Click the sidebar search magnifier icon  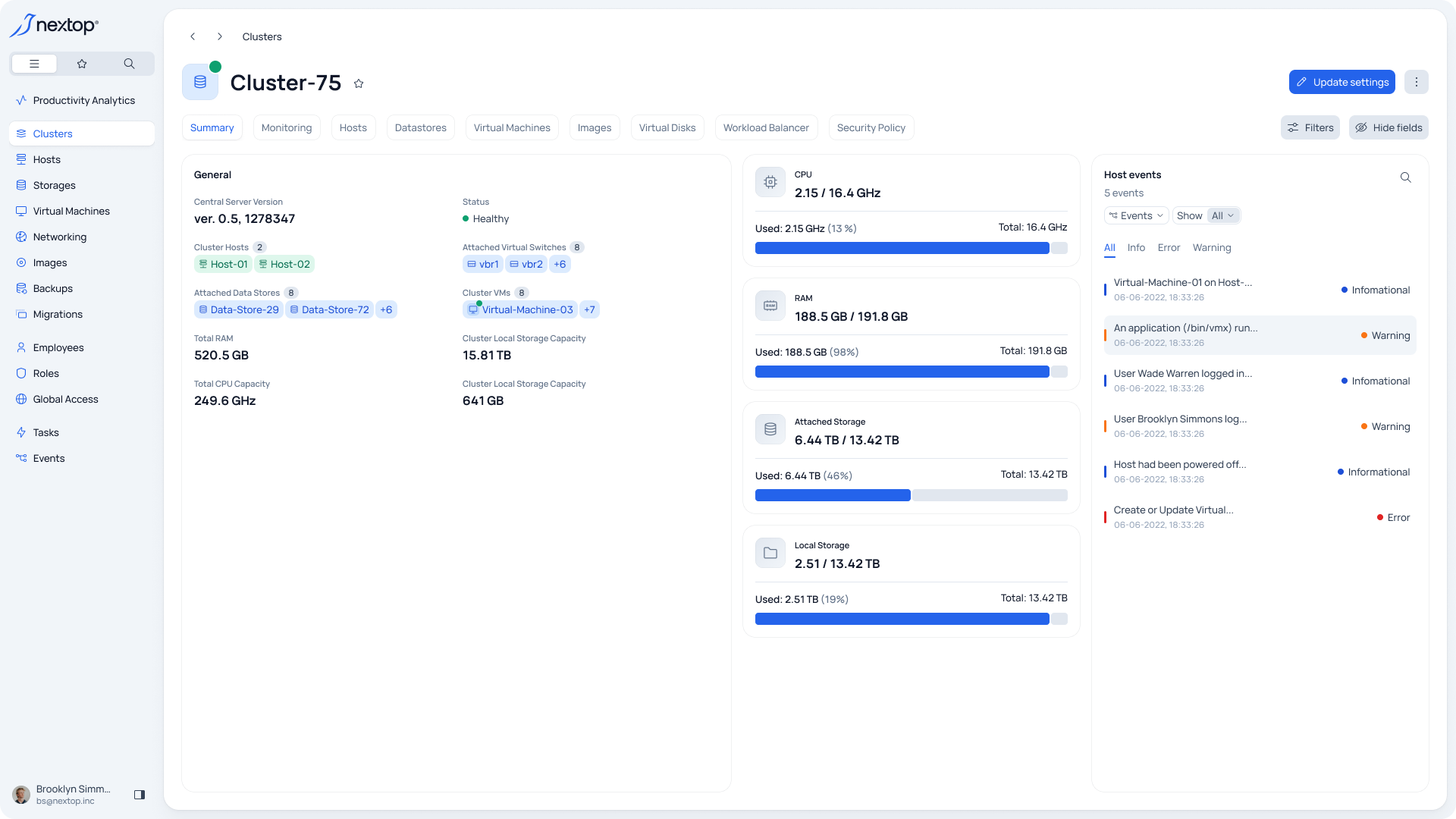pyautogui.click(x=129, y=64)
